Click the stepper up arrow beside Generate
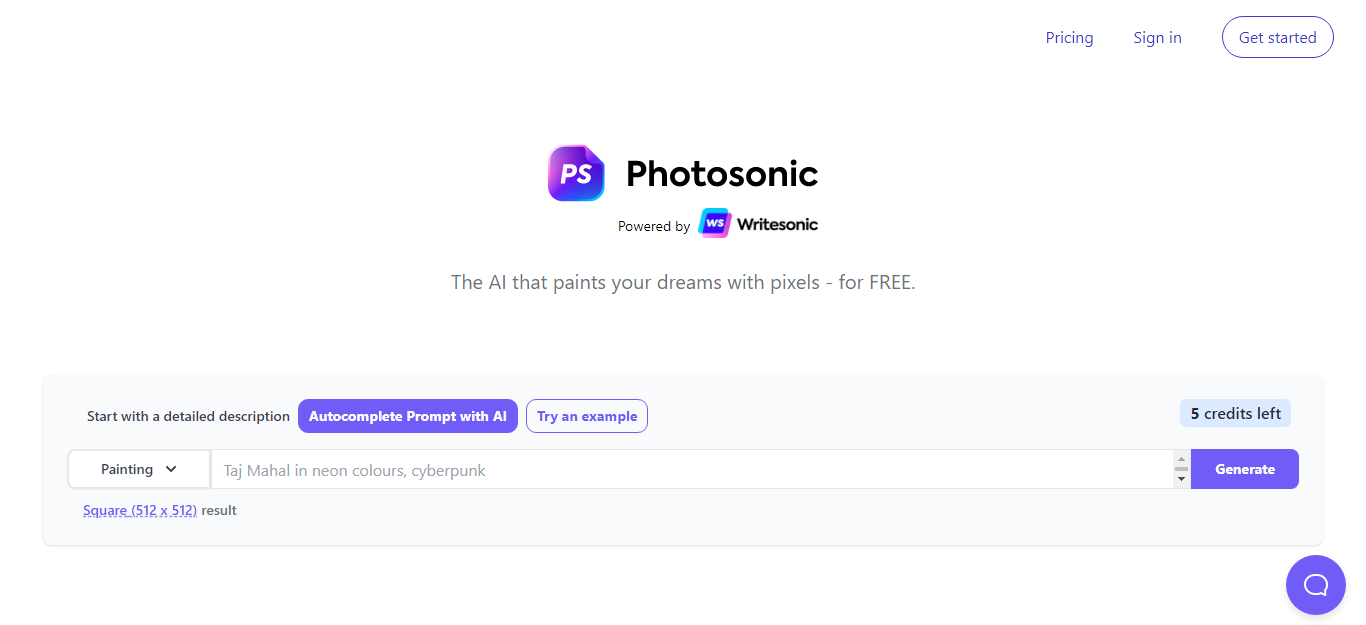Image resolution: width=1366 pixels, height=625 pixels. tap(1181, 462)
